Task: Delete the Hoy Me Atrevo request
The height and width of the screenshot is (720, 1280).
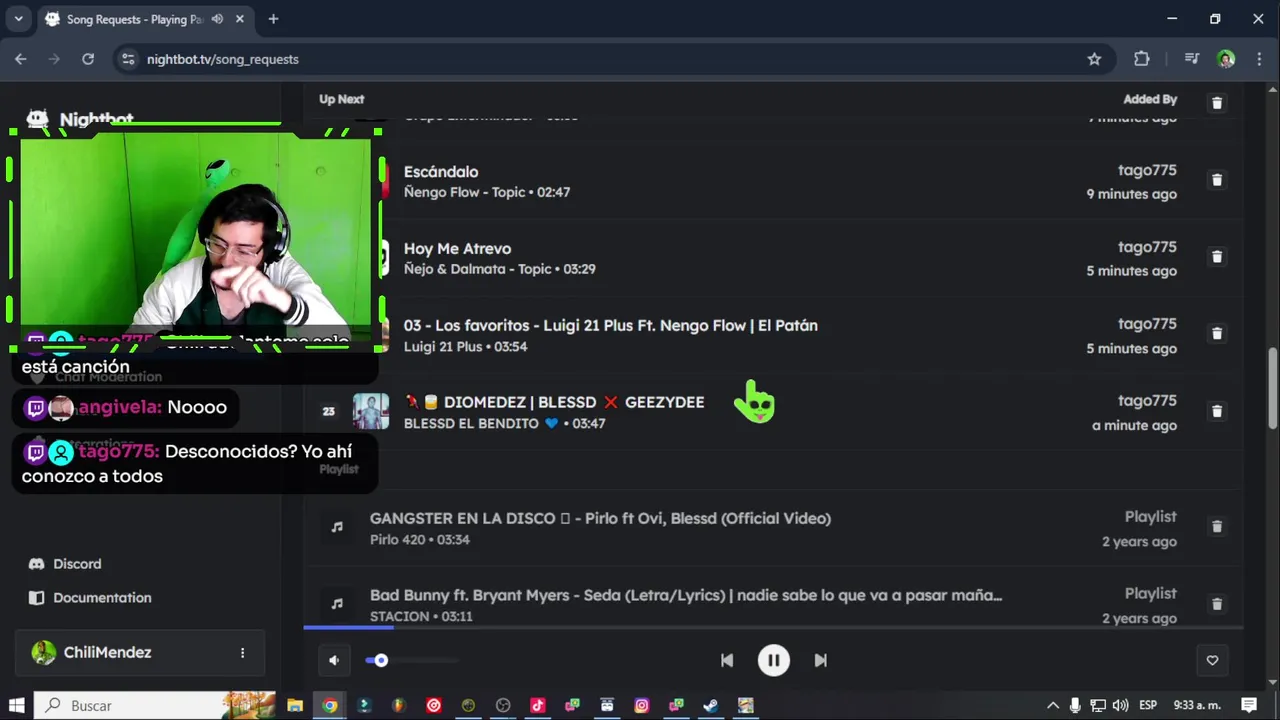Action: [x=1216, y=257]
